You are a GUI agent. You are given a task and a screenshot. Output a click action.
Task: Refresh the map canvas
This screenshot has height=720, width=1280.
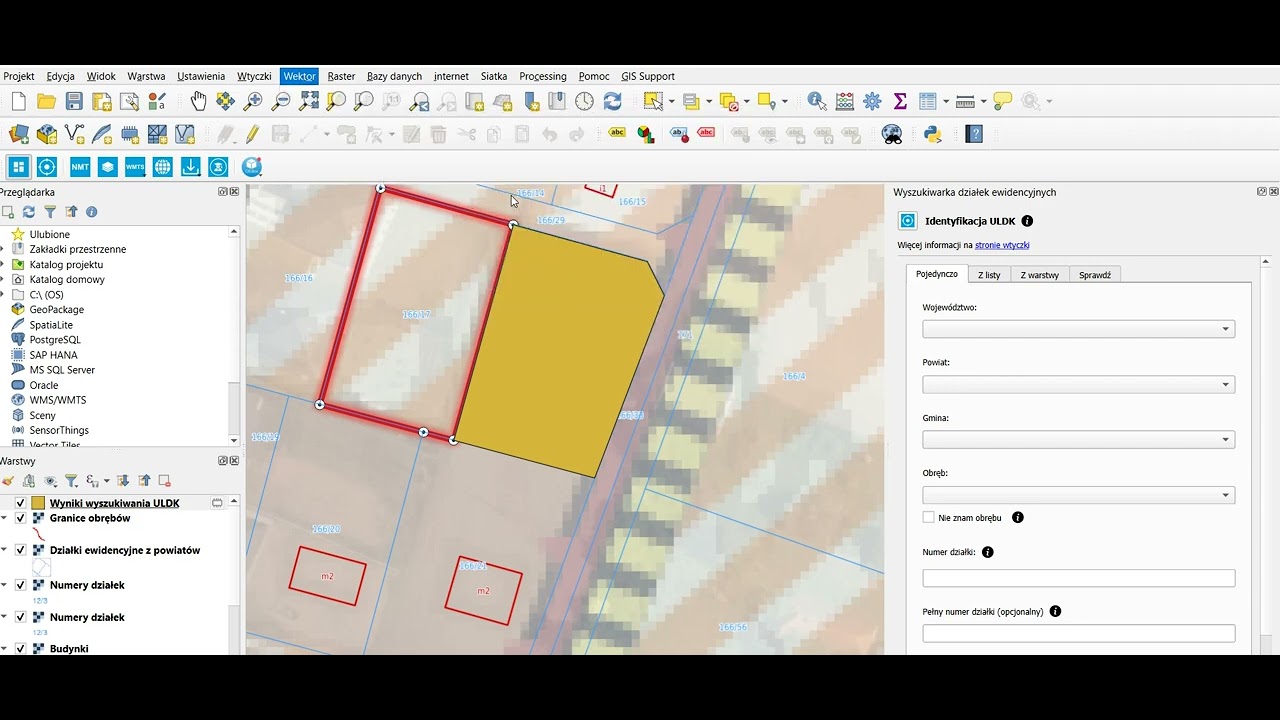pos(612,101)
